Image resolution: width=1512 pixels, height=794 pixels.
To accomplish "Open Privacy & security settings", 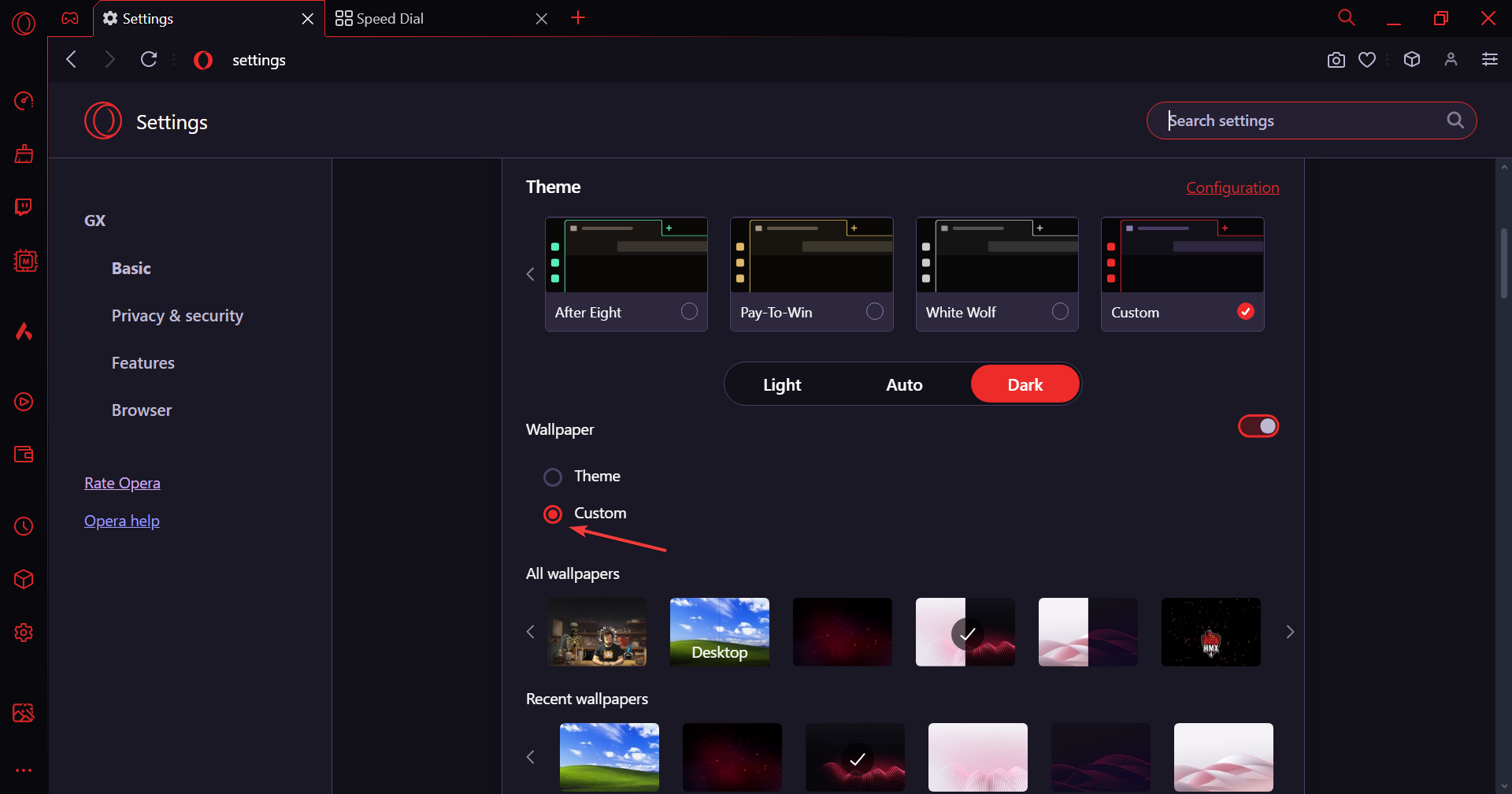I will pyautogui.click(x=177, y=315).
